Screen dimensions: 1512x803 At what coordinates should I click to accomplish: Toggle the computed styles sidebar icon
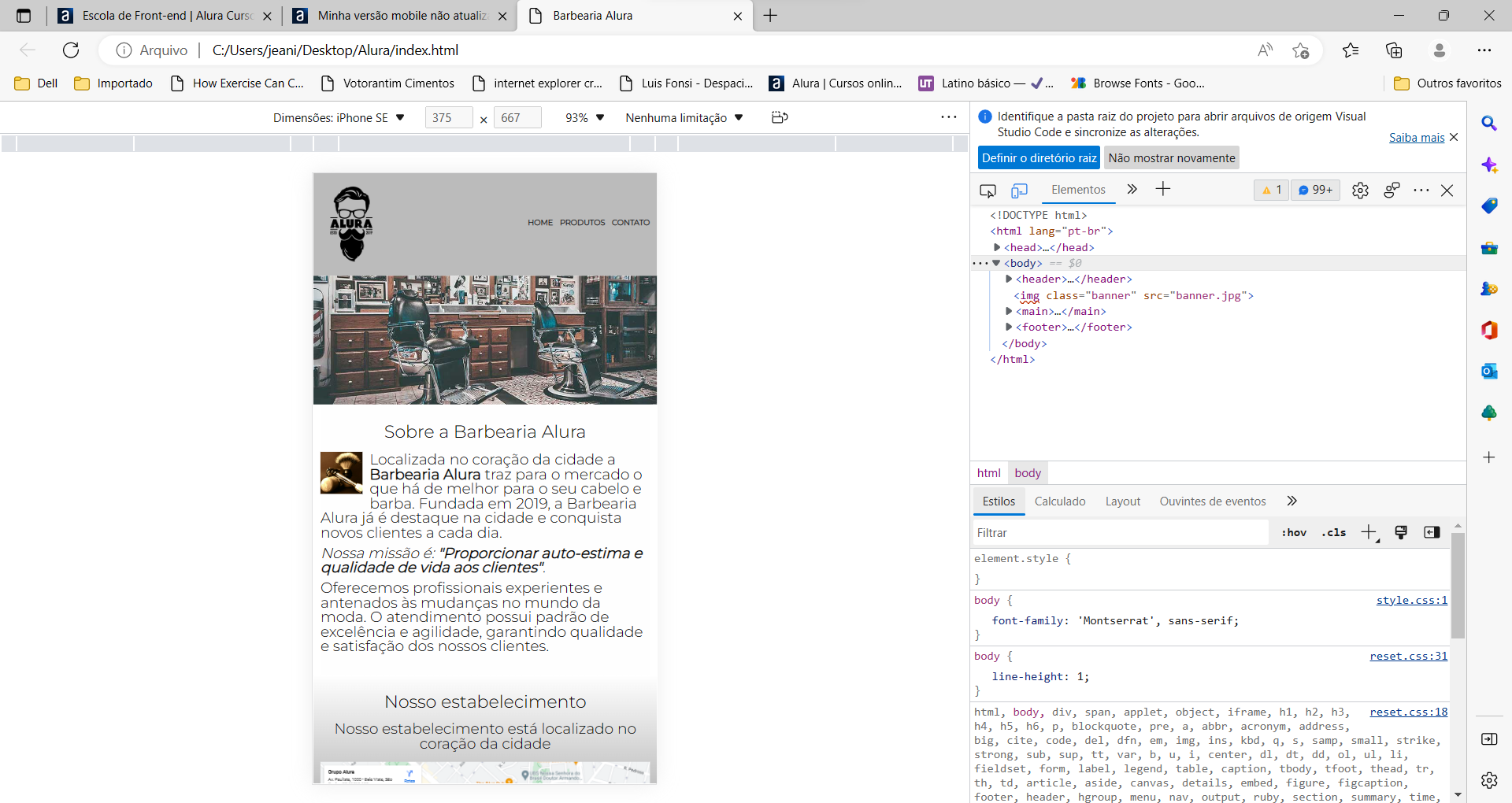[1432, 532]
